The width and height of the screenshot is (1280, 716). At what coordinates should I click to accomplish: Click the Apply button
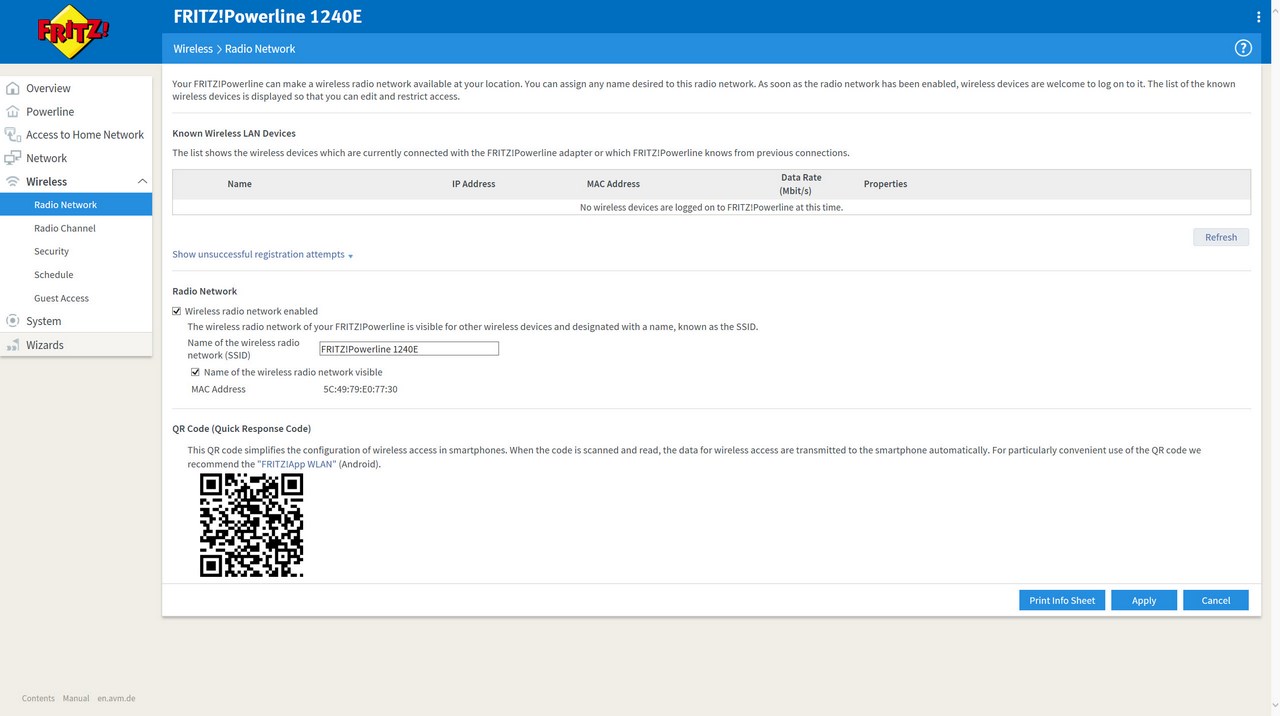[x=1144, y=600]
